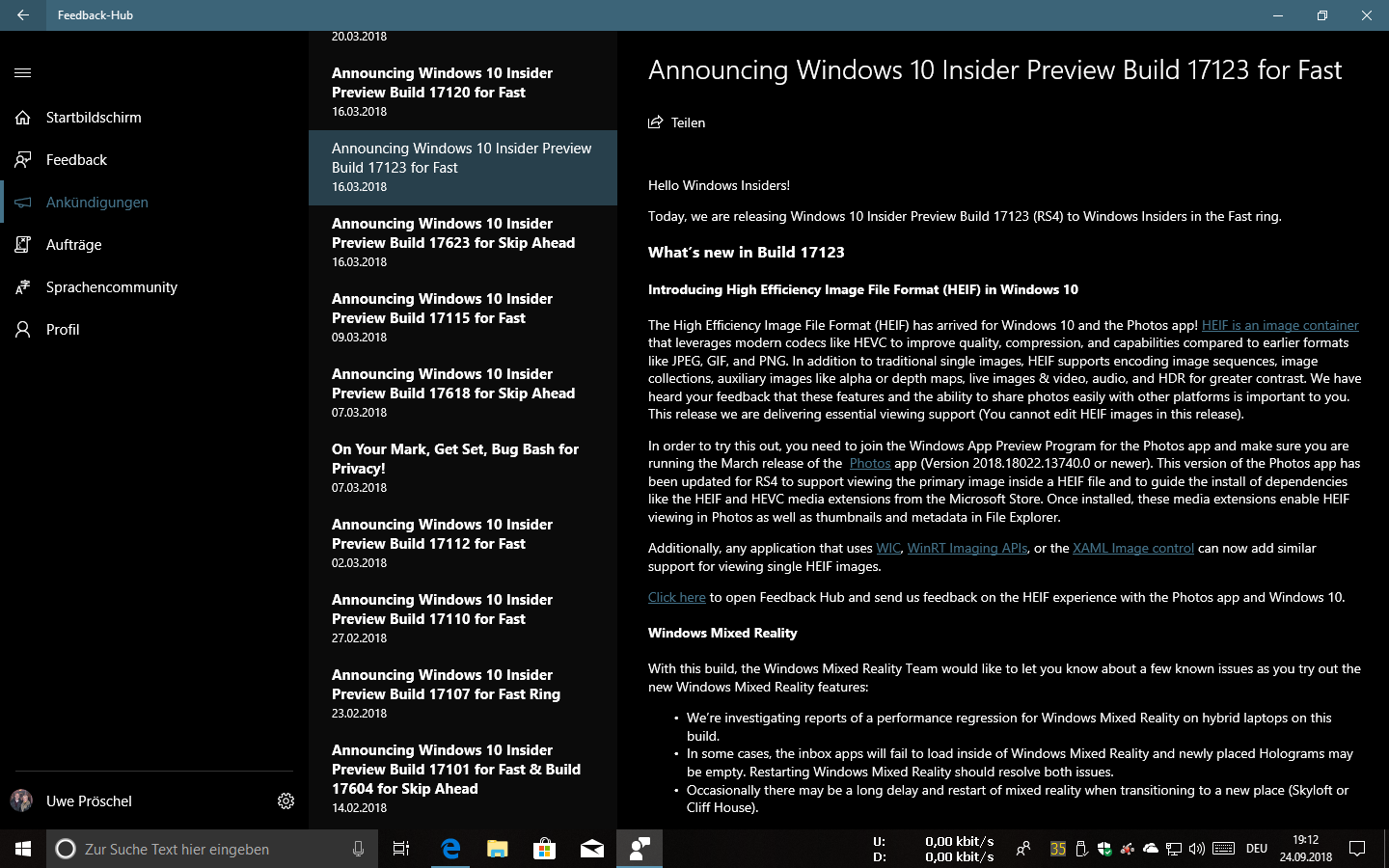
Task: Open announcement Build 17120 for Fast
Action: coord(463,93)
